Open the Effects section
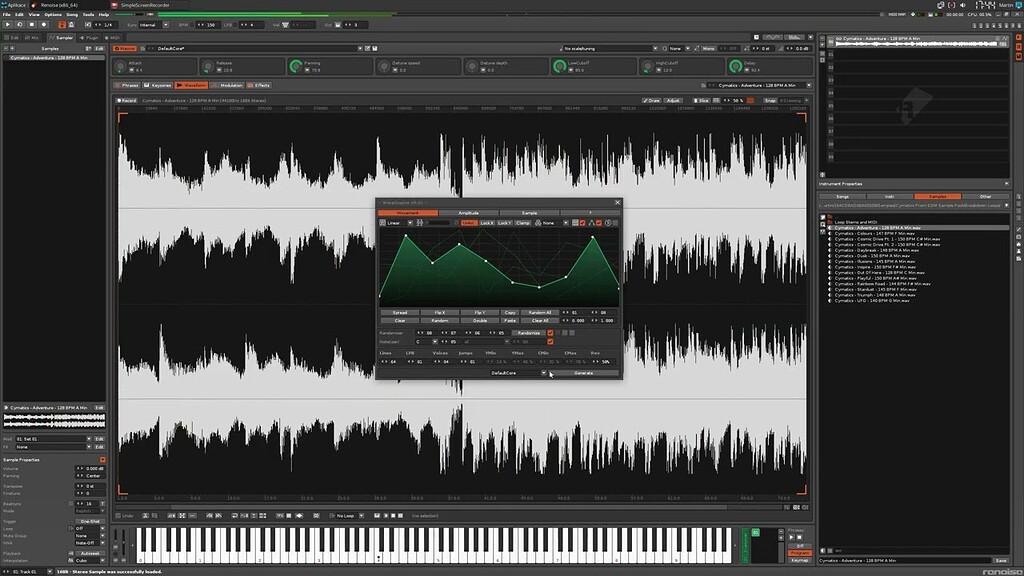The width and height of the screenshot is (1024, 576). pyautogui.click(x=259, y=86)
